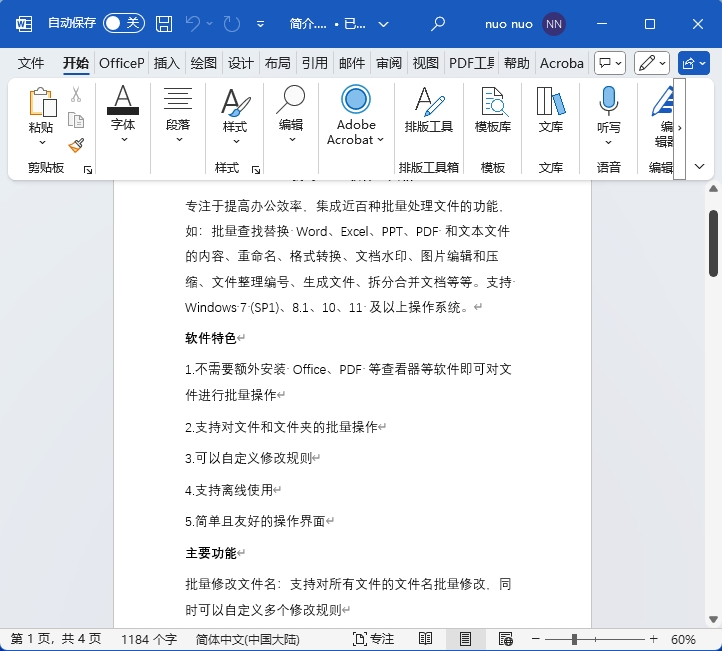Open the 编辑 find and edit menu
The height and width of the screenshot is (651, 722).
point(291,113)
